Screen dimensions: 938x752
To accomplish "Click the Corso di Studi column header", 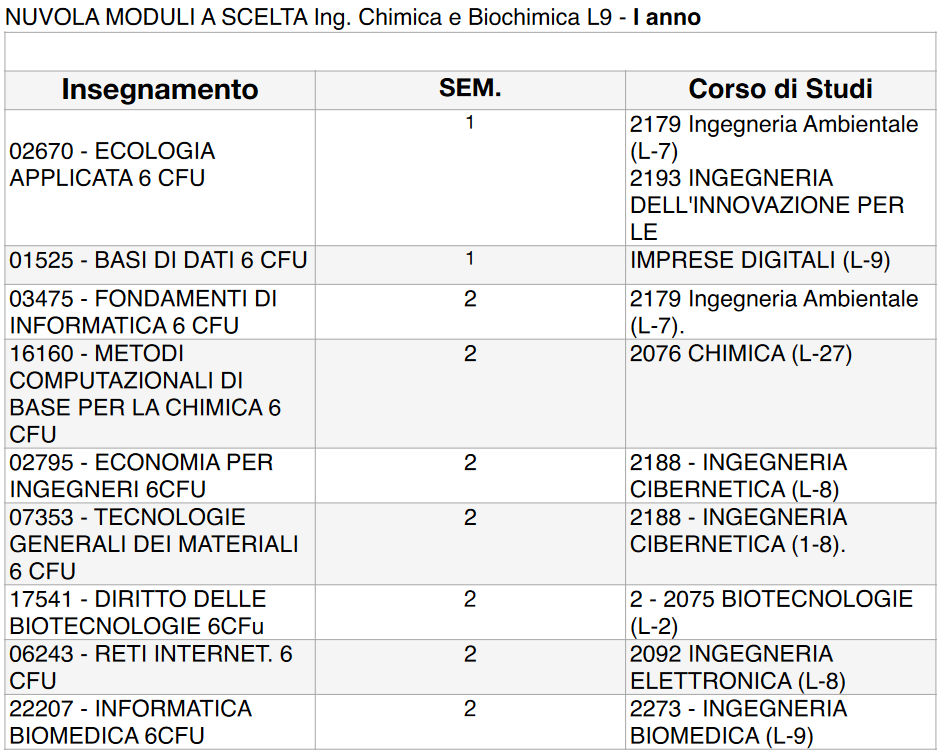I will click(x=780, y=90).
